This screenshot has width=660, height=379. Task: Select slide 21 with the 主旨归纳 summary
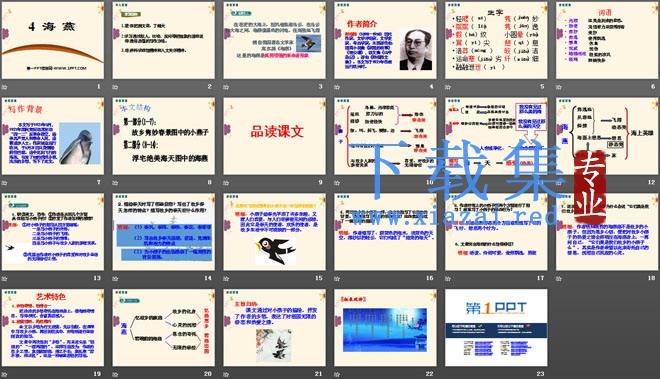click(274, 328)
